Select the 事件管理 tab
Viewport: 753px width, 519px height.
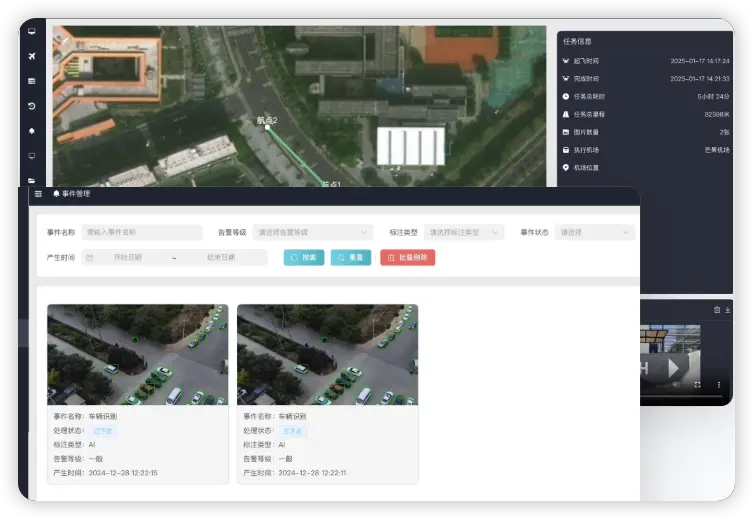(72, 193)
